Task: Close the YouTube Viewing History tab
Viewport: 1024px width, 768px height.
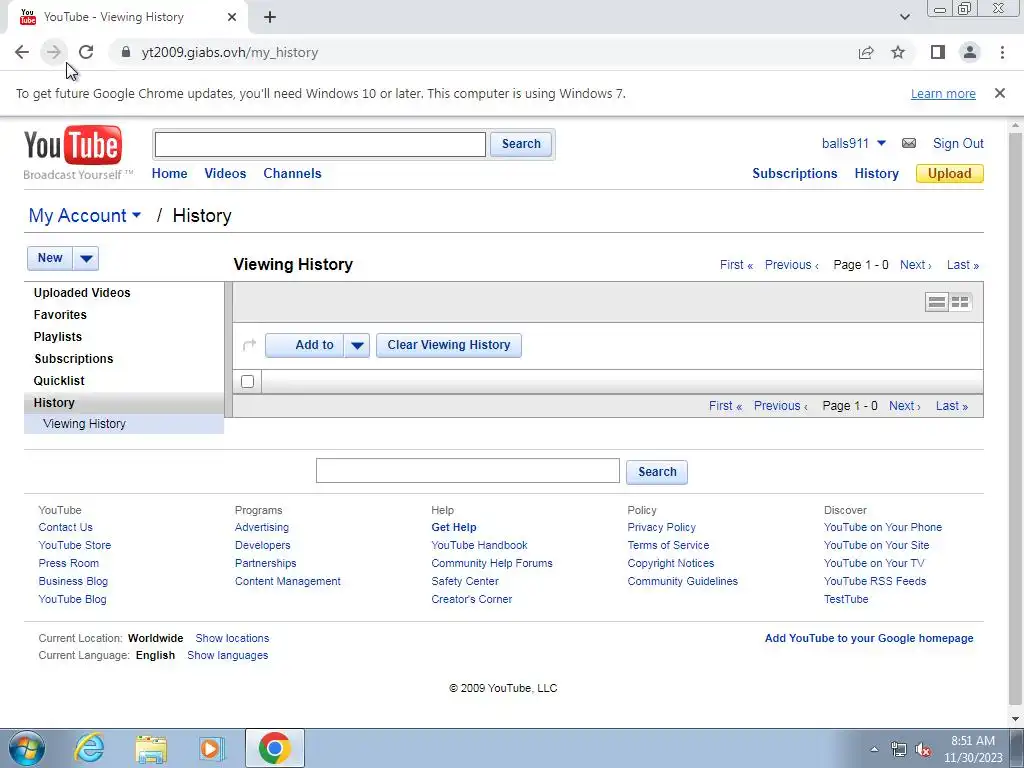Action: coord(232,17)
